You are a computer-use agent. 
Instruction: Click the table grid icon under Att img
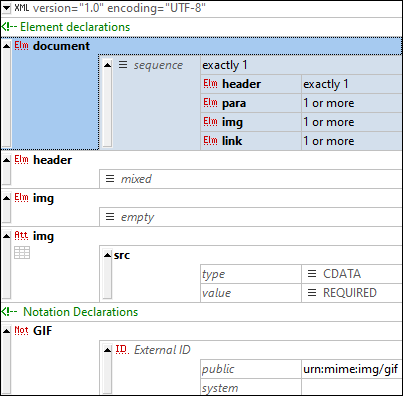point(22,252)
